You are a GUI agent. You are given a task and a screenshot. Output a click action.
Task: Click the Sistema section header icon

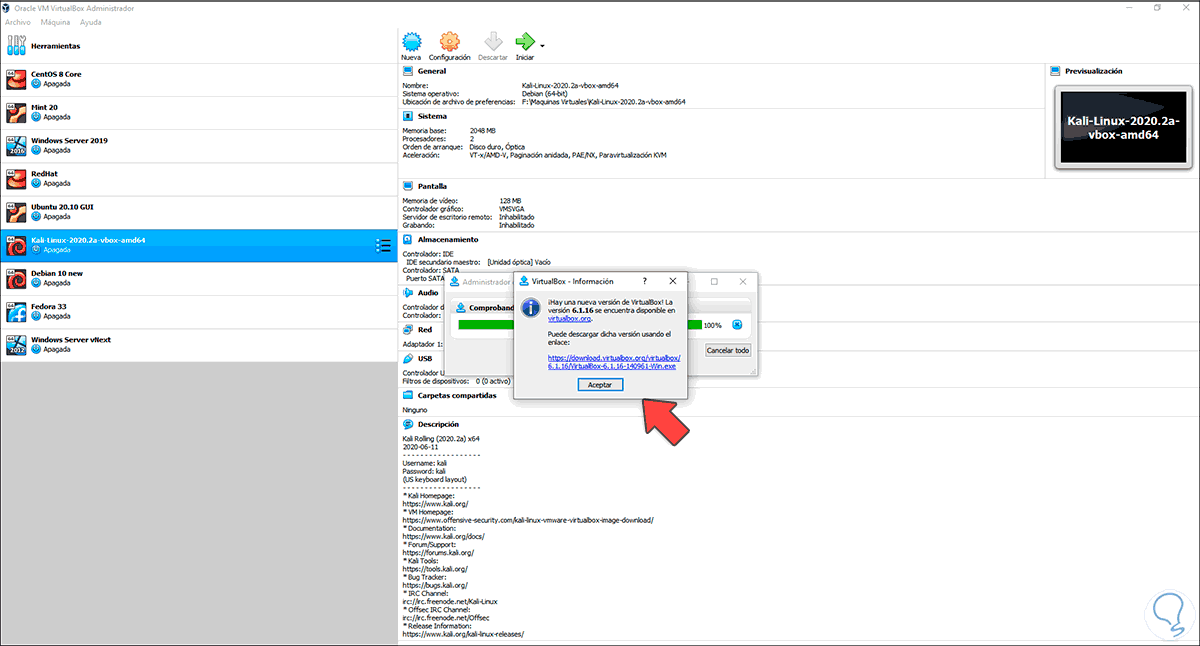click(408, 115)
